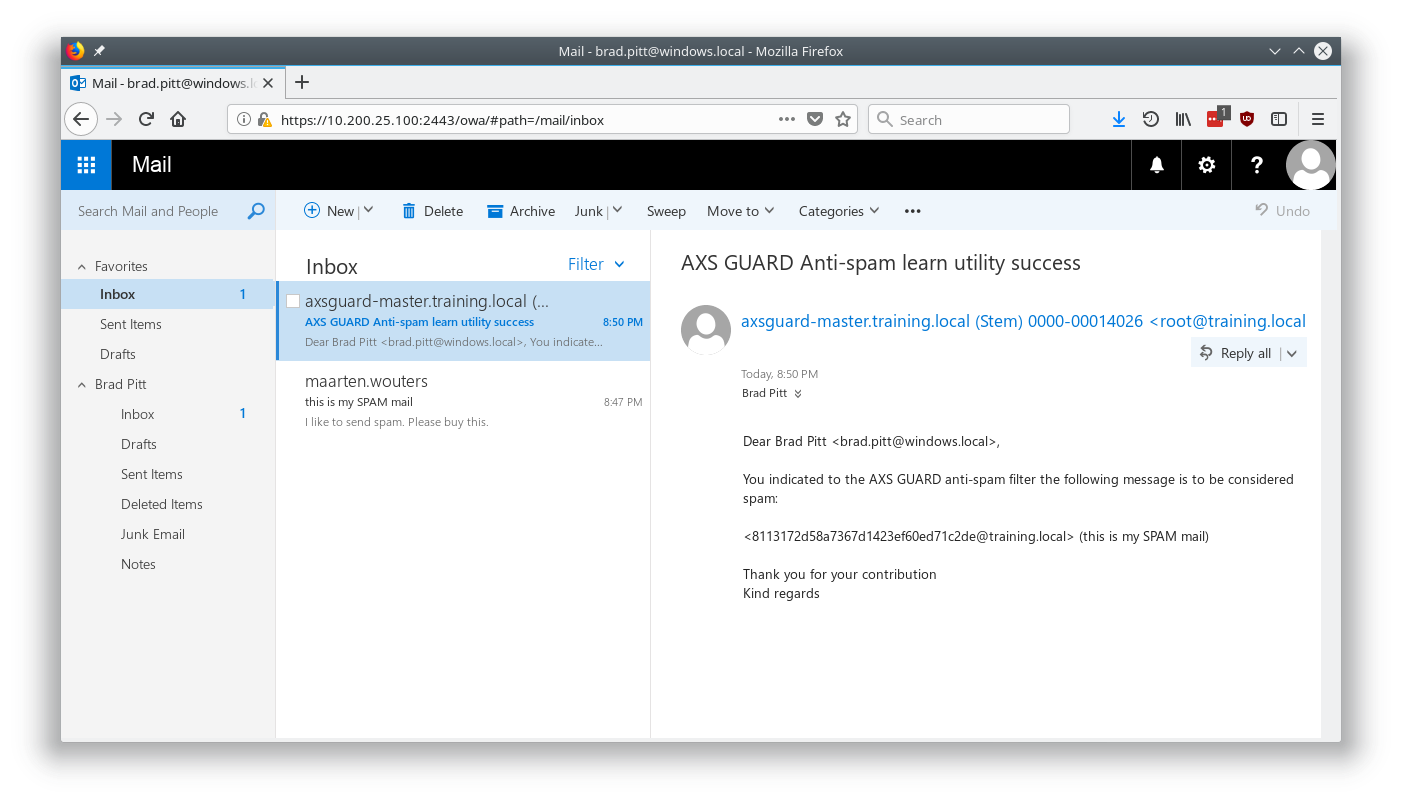
Task: Open the Categories dropdown
Action: point(839,211)
